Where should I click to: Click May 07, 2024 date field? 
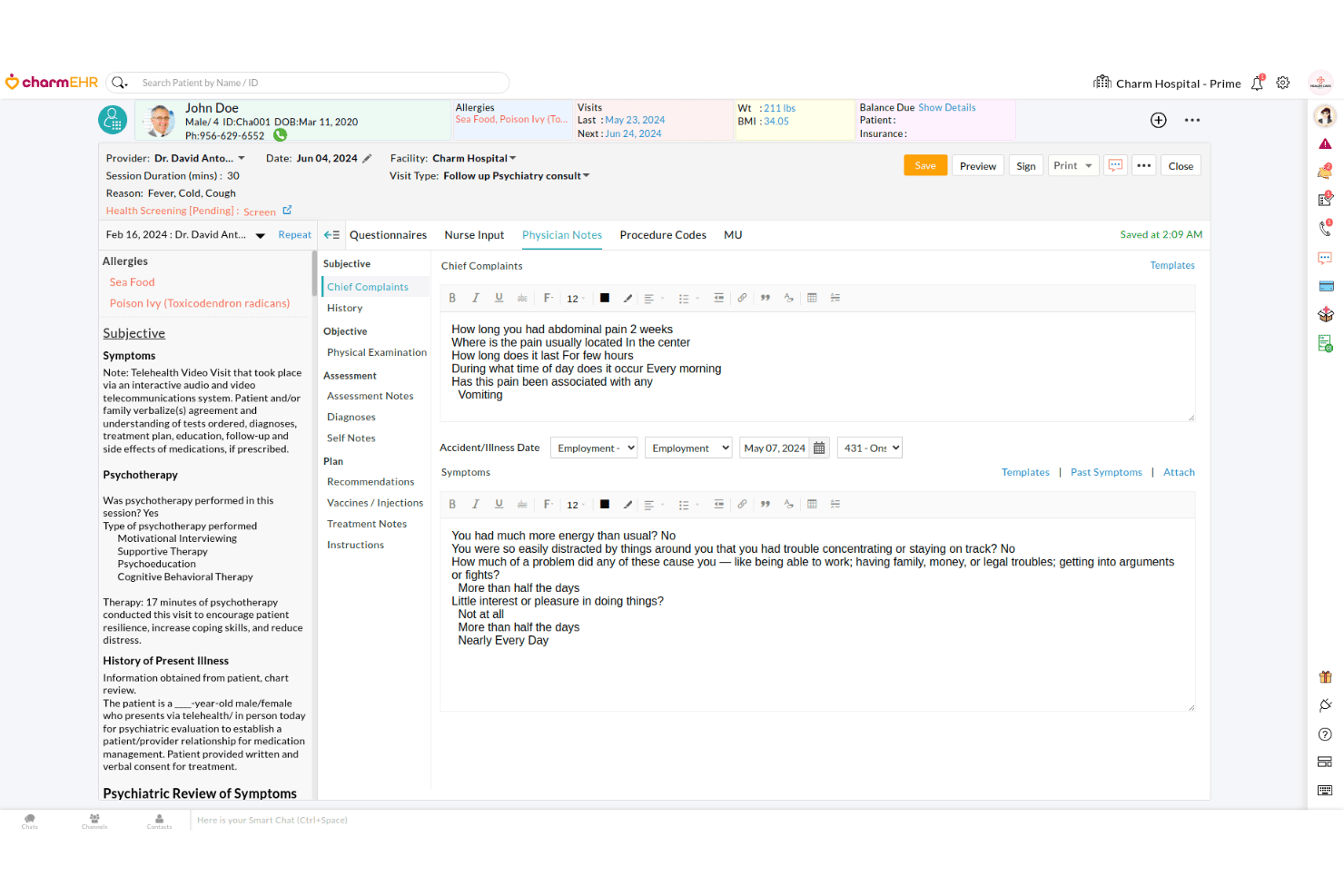pos(775,448)
